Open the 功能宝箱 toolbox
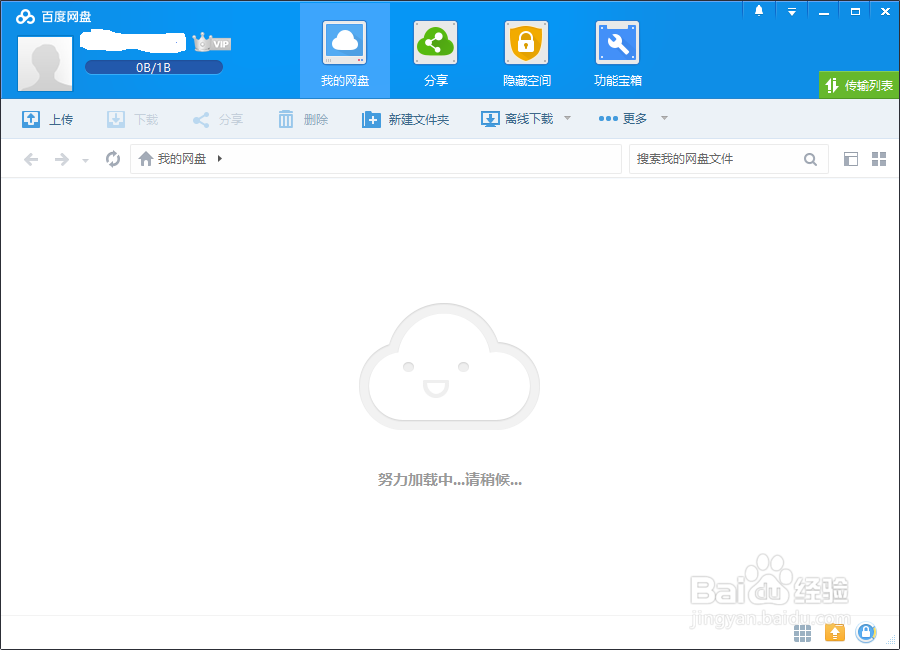 click(x=617, y=50)
